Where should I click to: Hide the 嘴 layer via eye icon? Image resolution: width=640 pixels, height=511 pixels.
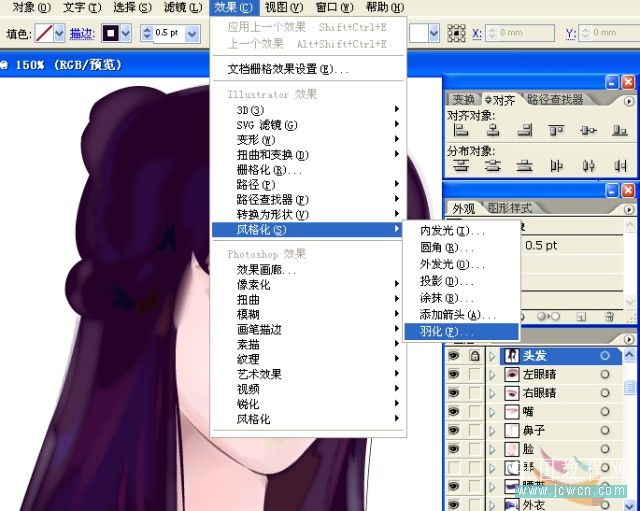point(454,411)
